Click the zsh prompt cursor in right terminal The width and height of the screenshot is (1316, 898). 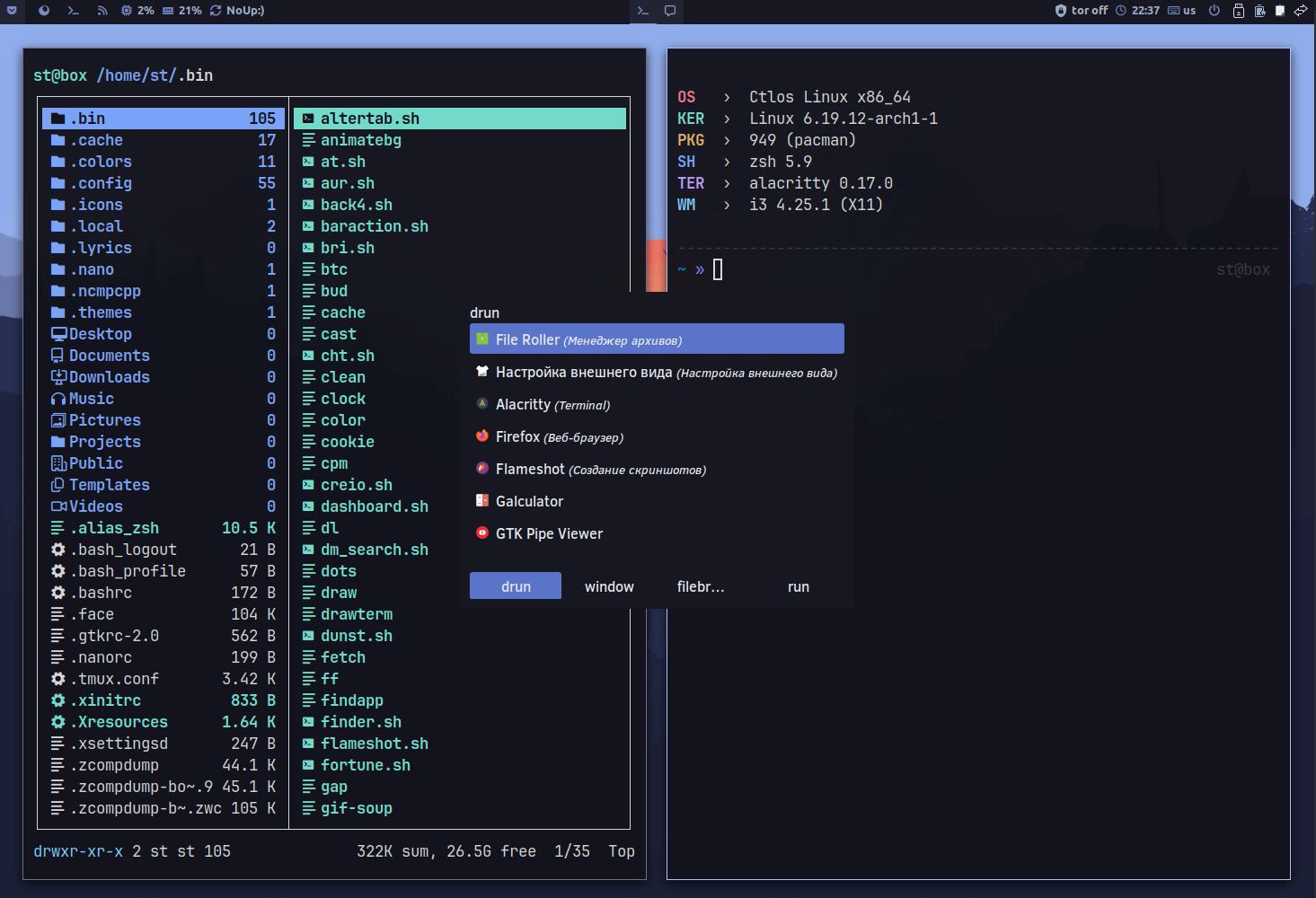pos(718,269)
